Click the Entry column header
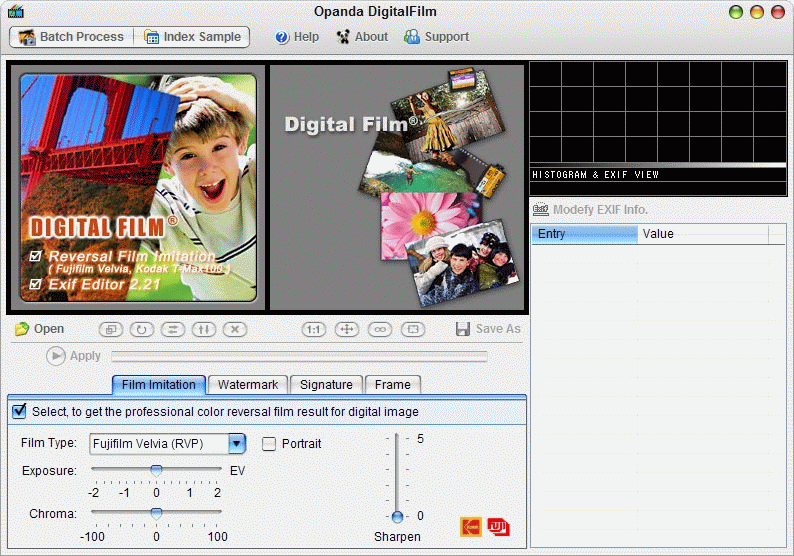Viewport: 794px width, 556px height. pyautogui.click(x=584, y=234)
